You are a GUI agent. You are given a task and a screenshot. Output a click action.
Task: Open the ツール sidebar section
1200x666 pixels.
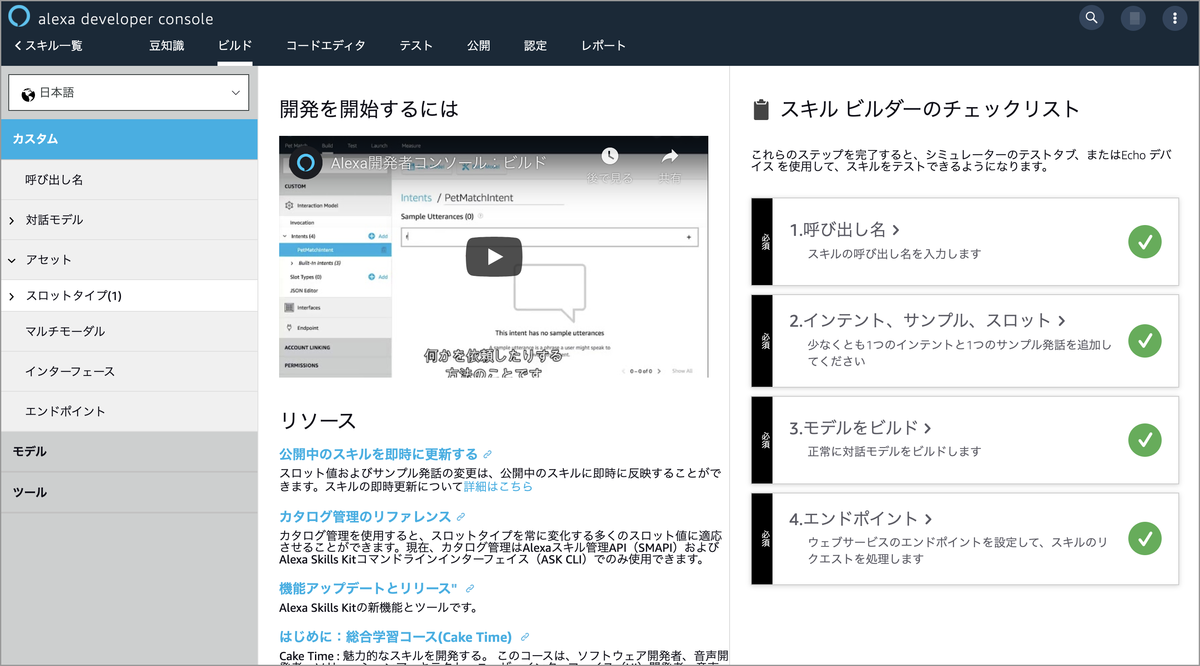click(x=129, y=492)
